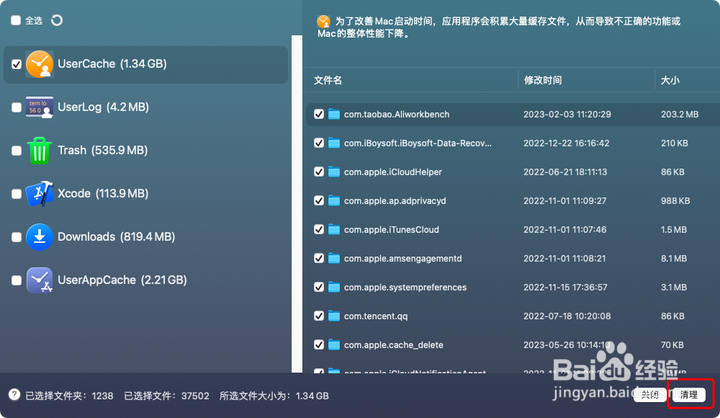Screen dimensions: 720x418
Task: Click file name com.apple.iCloudHelper
Action: pos(393,172)
